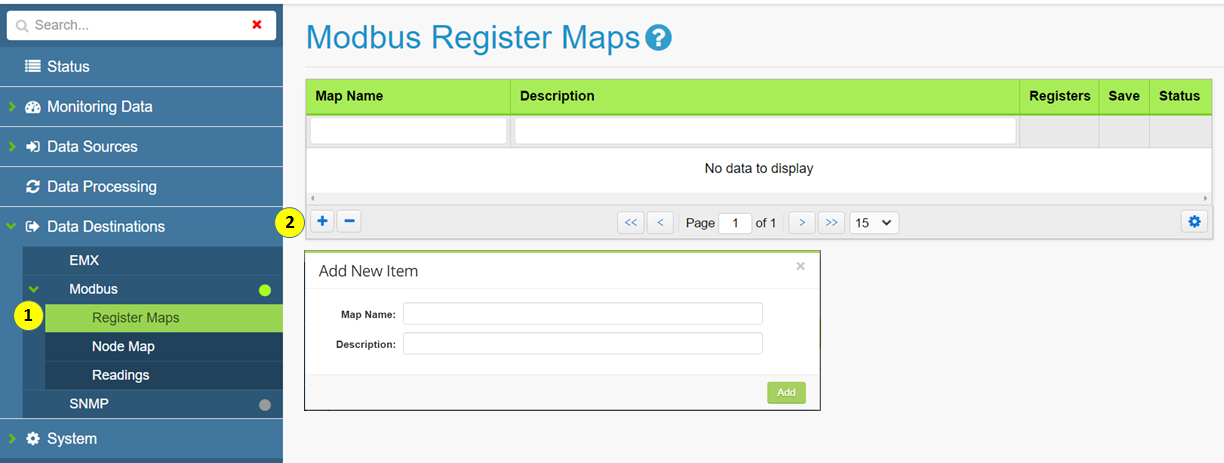This screenshot has height=463, width=1224.
Task: Expand the Monitoring Data menu
Action: click(99, 107)
